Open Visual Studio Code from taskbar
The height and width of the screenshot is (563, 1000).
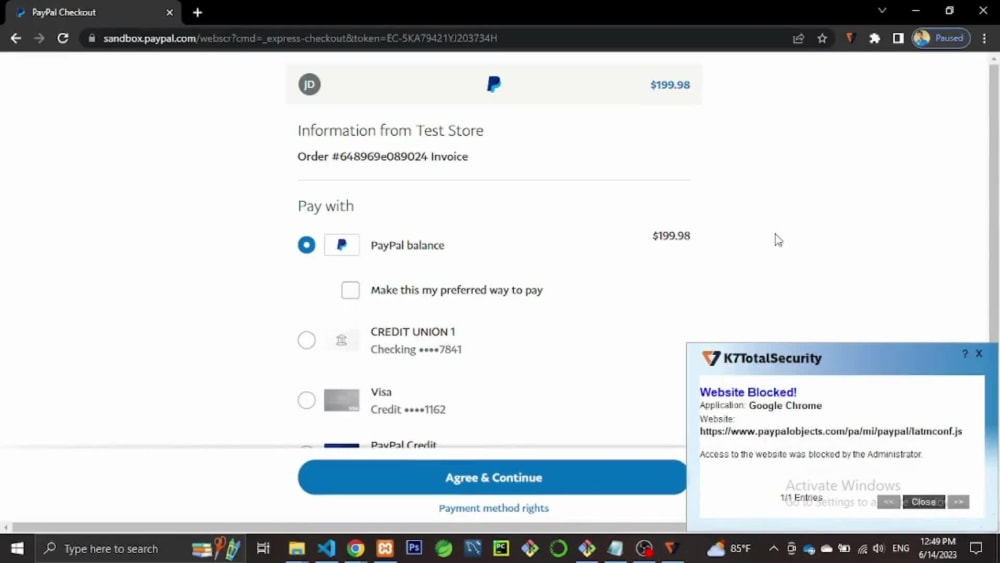[x=326, y=548]
